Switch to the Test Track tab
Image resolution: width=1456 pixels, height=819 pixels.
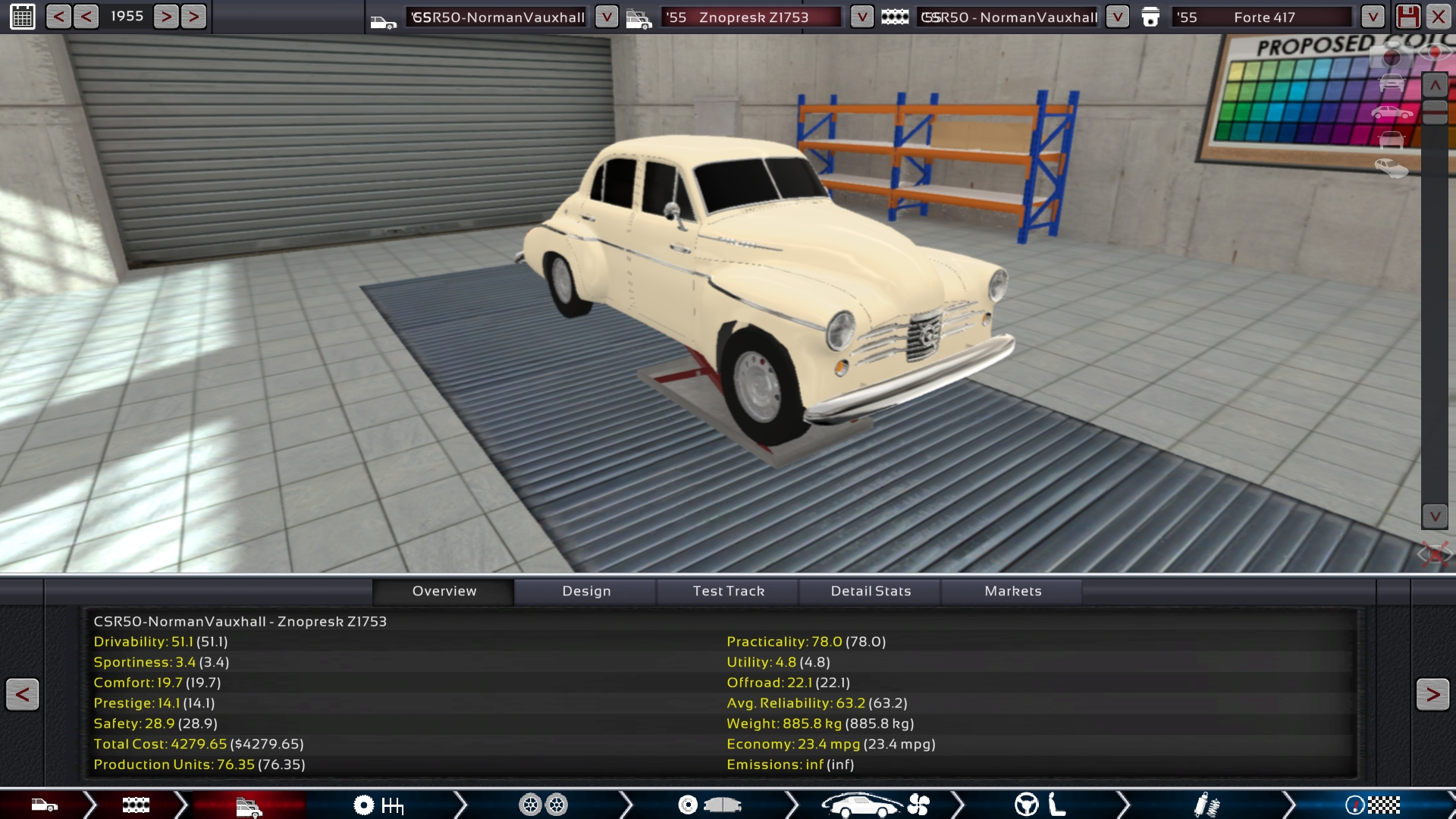pos(728,591)
